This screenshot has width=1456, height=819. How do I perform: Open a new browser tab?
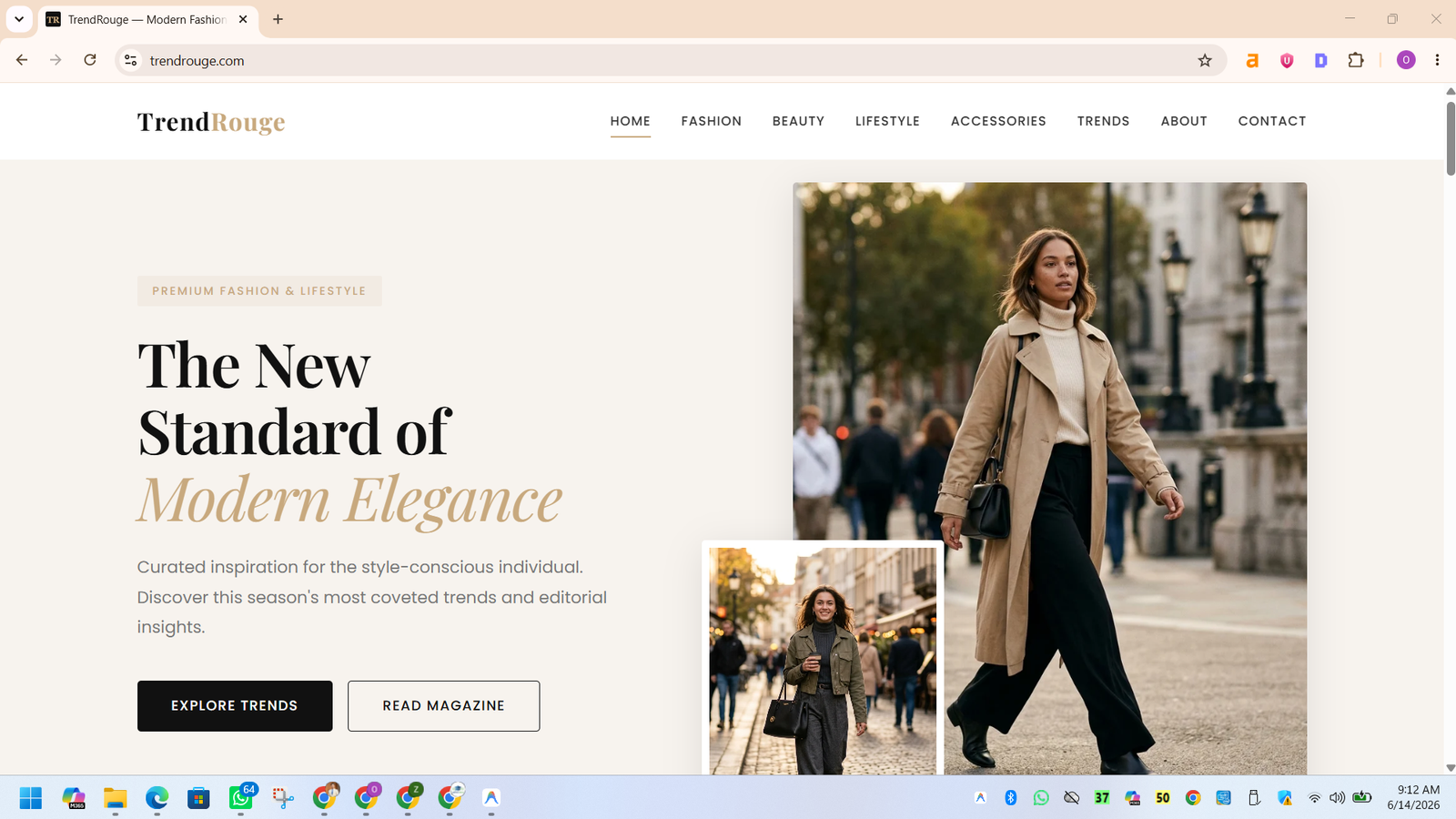coord(278,19)
